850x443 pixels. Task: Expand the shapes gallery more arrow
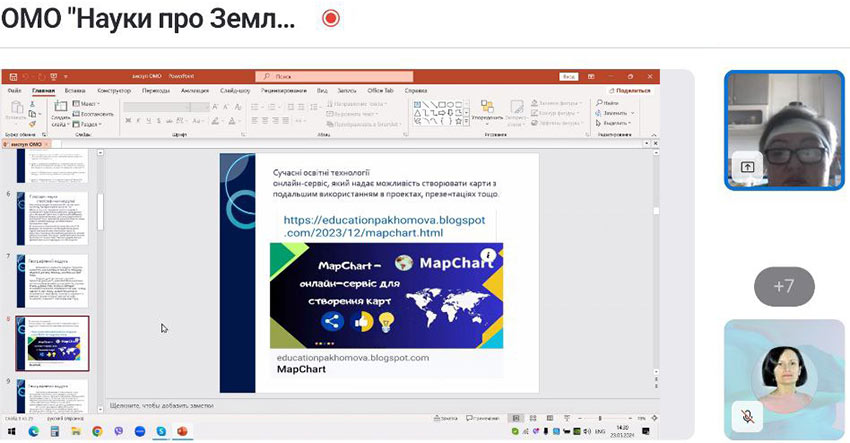pos(467,122)
